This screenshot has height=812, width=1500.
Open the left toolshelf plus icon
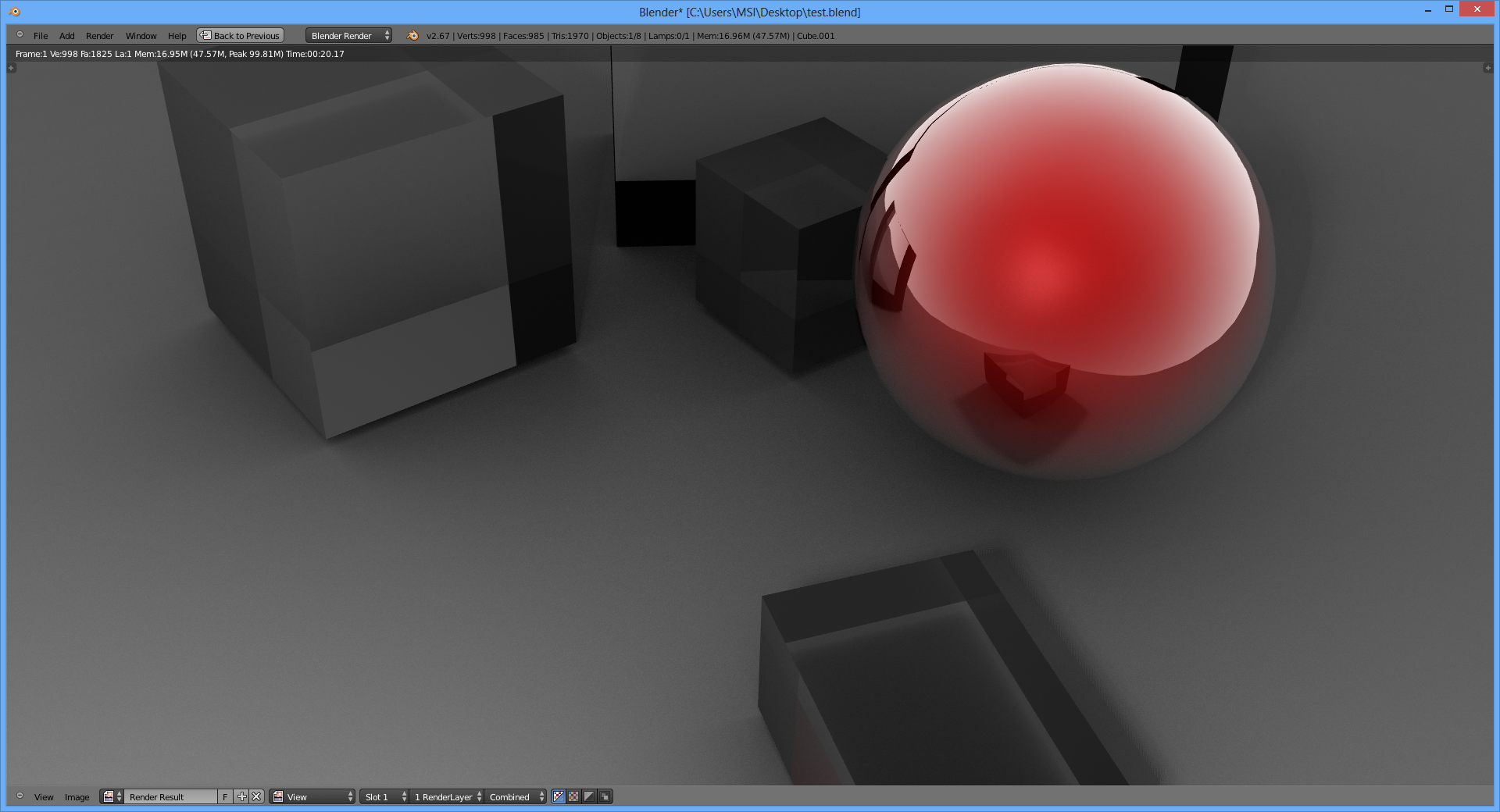(x=11, y=69)
